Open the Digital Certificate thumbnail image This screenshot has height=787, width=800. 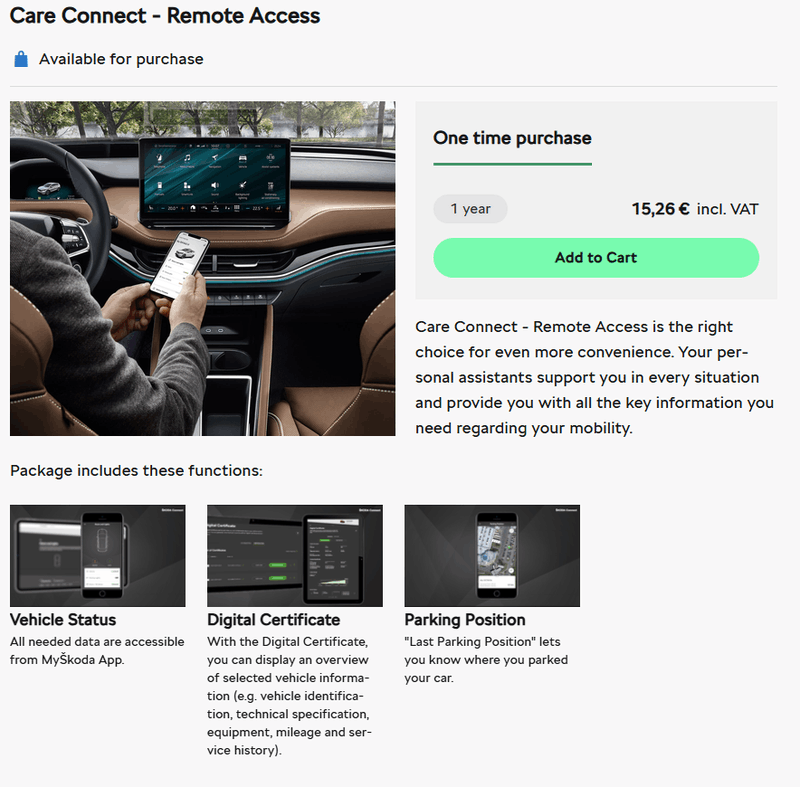point(295,555)
